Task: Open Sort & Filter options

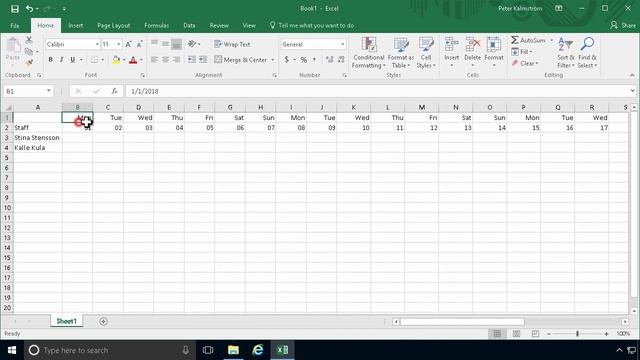Action: click(x=566, y=53)
